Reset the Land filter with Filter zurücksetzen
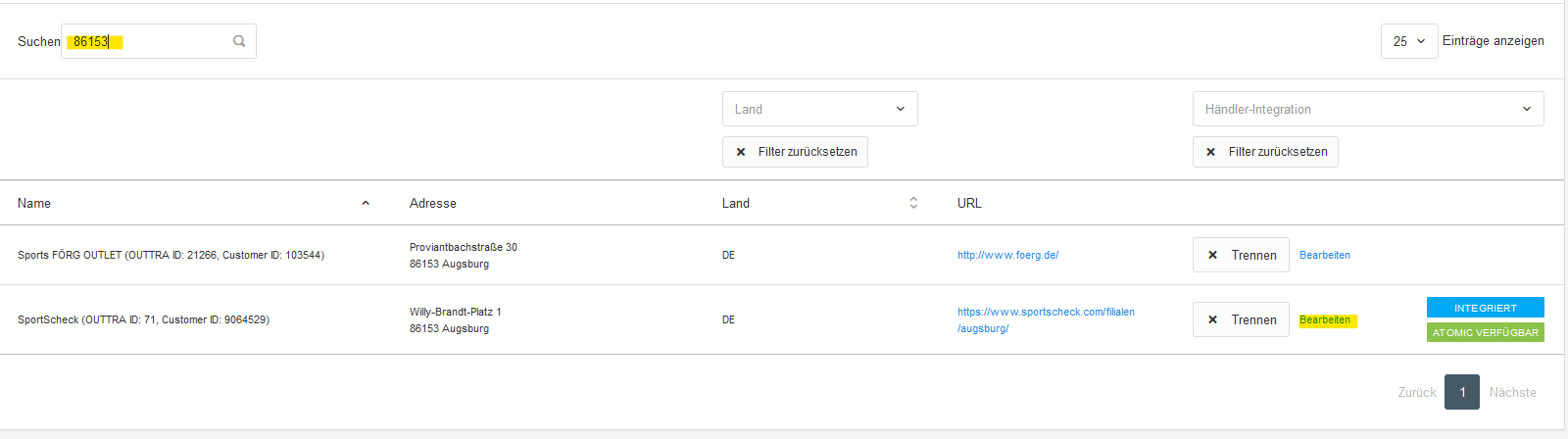The image size is (1568, 439). click(x=795, y=152)
